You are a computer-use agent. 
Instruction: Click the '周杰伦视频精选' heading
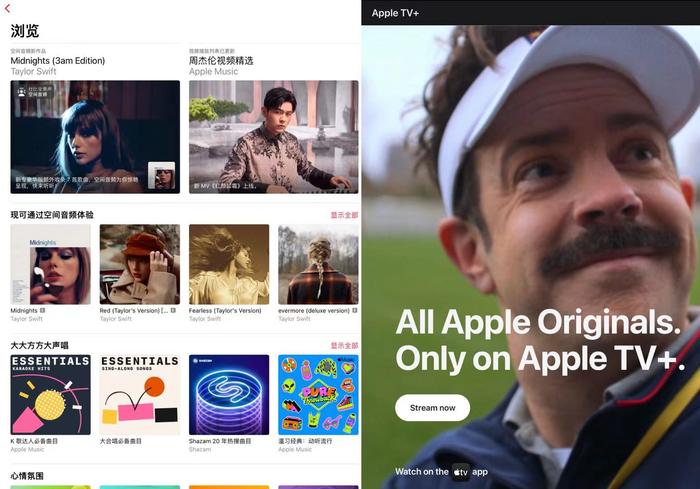coord(221,61)
